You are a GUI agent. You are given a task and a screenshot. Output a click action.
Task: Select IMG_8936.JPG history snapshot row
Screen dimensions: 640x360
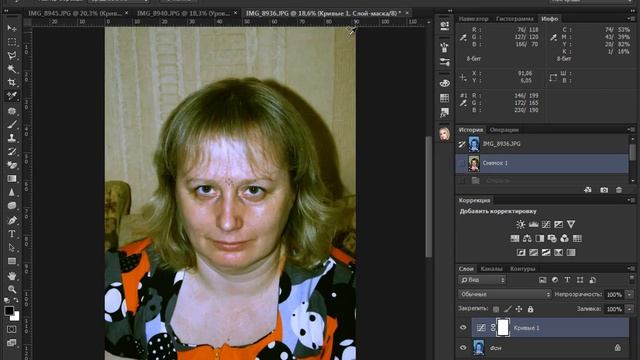(542, 144)
